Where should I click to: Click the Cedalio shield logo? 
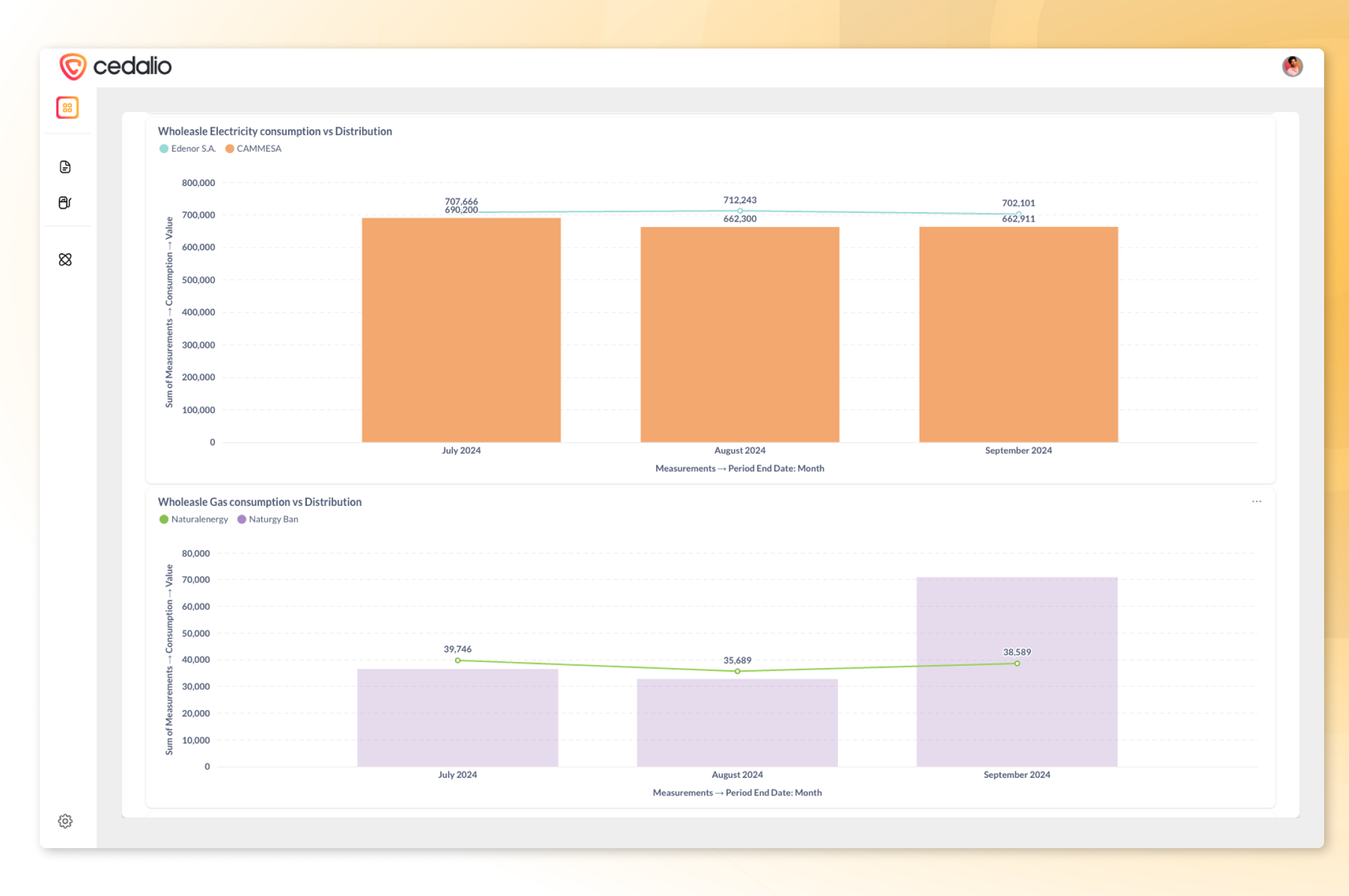(73, 66)
